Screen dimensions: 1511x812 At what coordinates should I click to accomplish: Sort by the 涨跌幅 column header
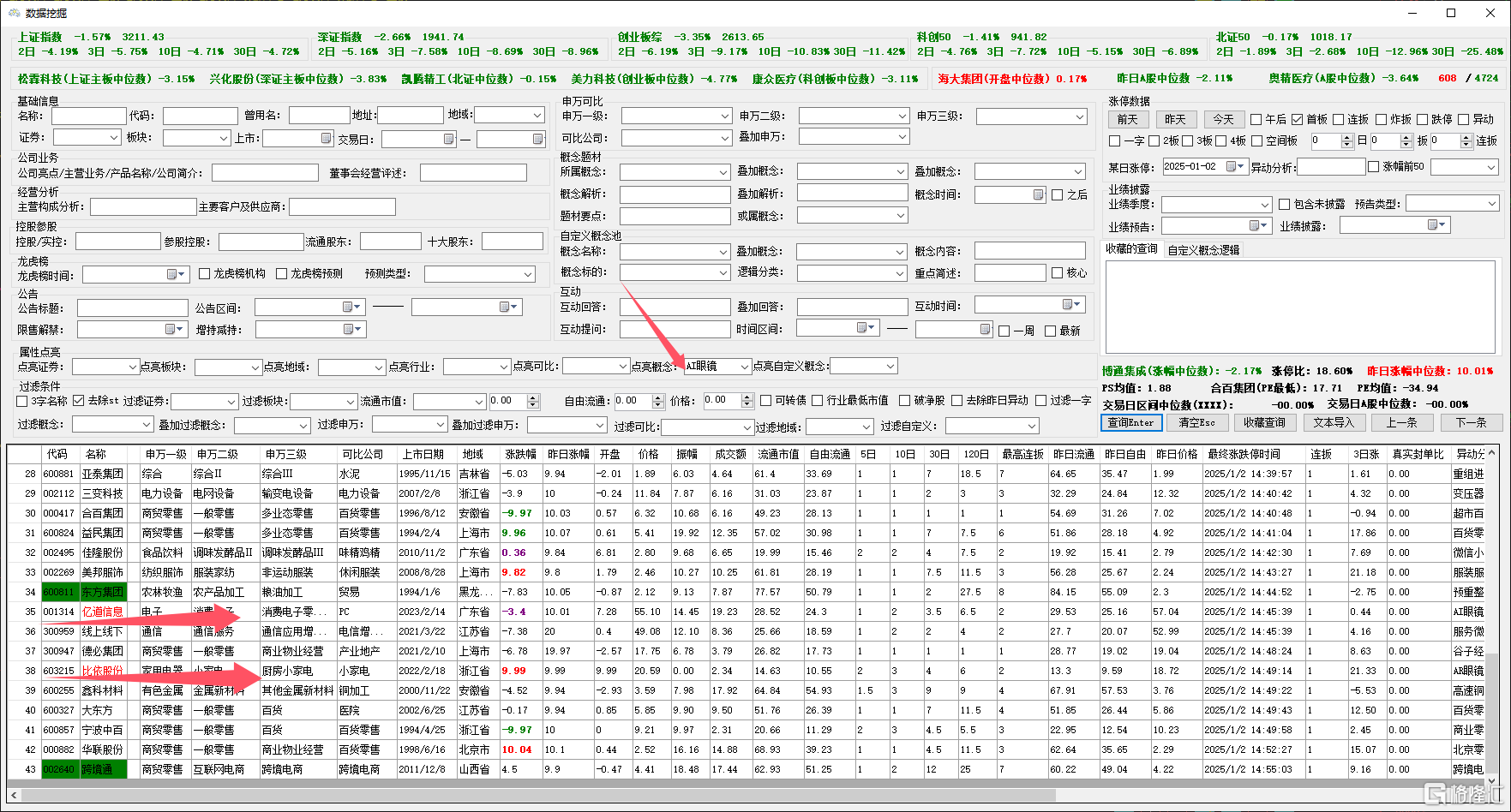point(520,454)
